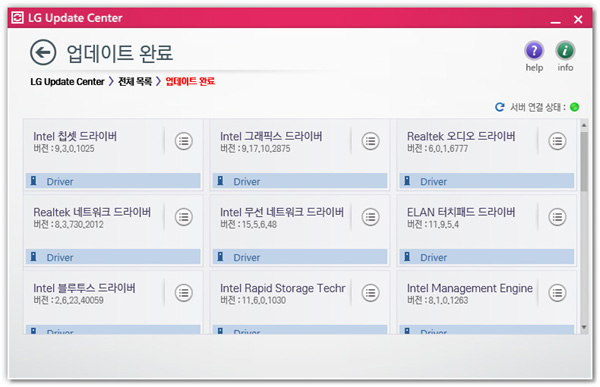Click version text 11.9.5.4
The height and width of the screenshot is (387, 600).
[443, 224]
